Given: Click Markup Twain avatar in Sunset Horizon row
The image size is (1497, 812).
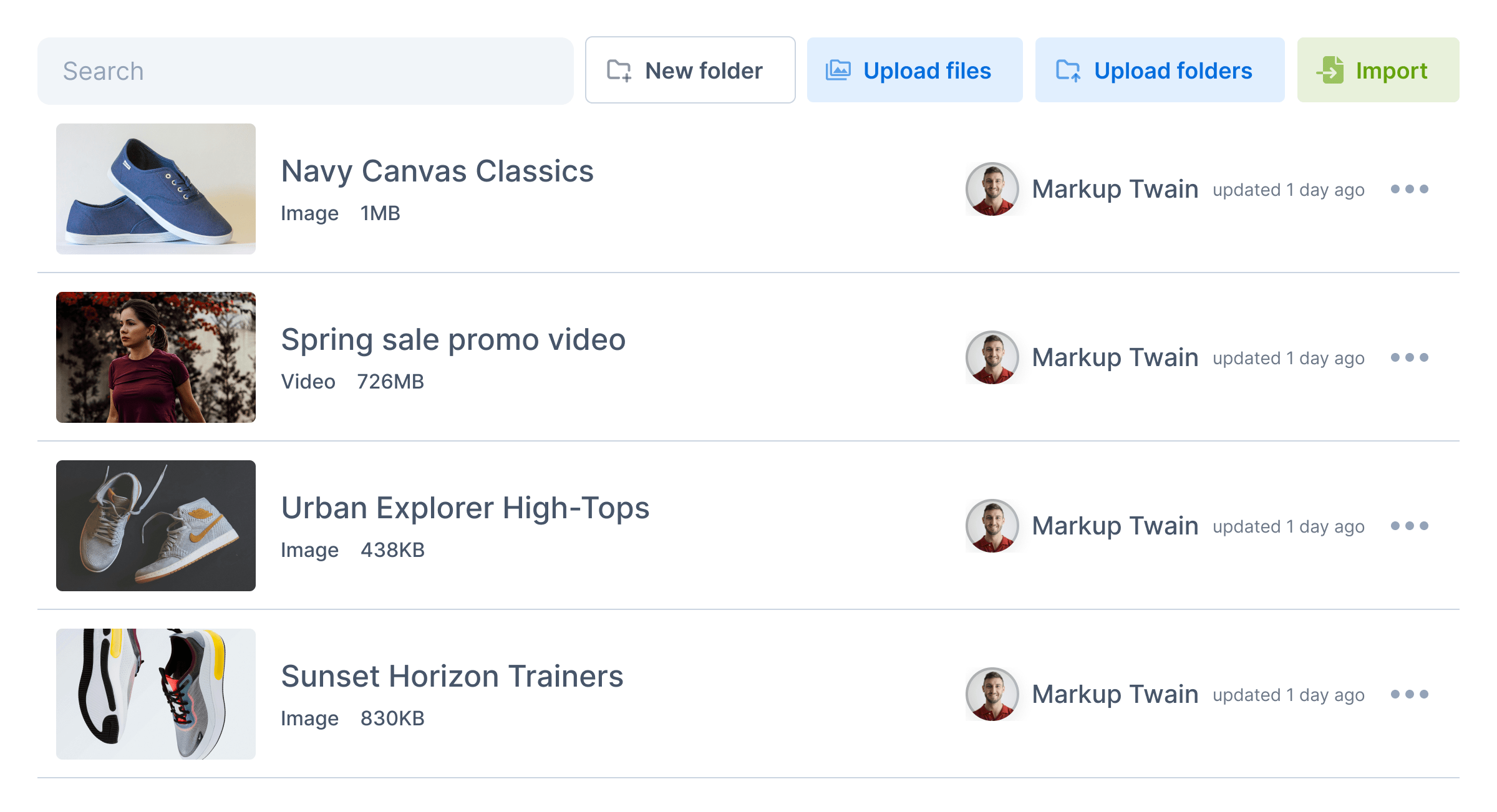Looking at the screenshot, I should (992, 694).
